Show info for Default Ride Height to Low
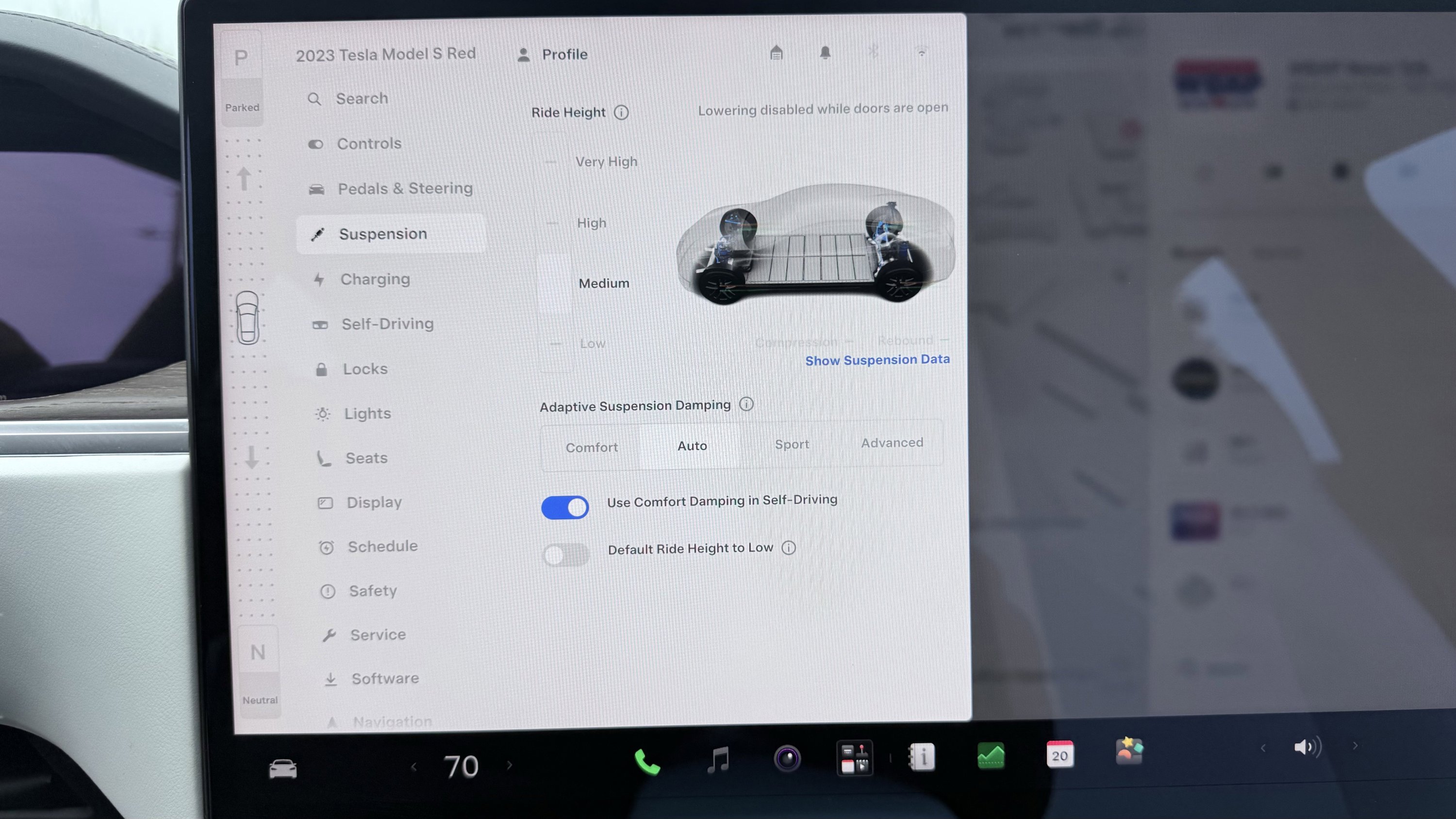The height and width of the screenshot is (819, 1456). 789,548
